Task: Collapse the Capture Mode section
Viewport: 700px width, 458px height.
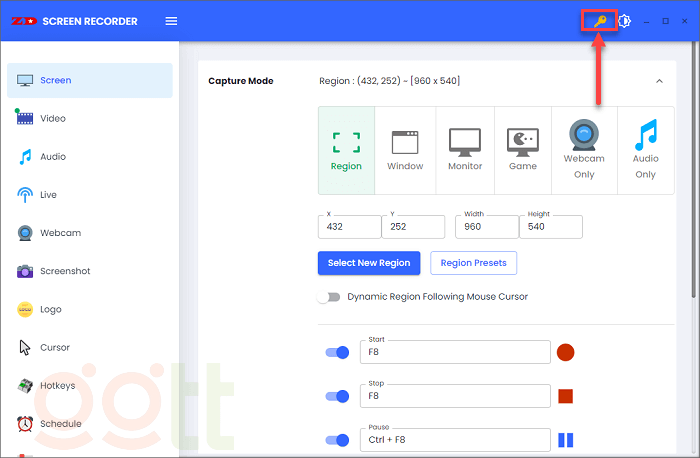Action: 659,81
